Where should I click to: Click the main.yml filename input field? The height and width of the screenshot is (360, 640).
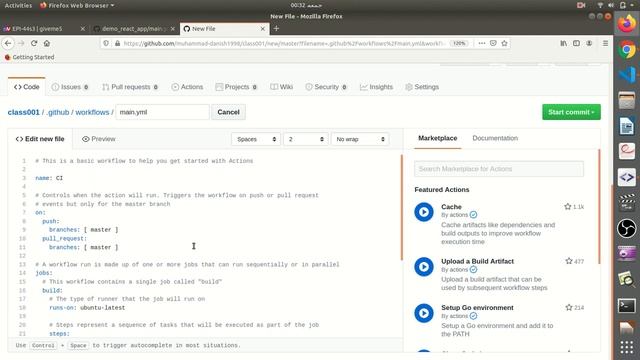[162, 112]
